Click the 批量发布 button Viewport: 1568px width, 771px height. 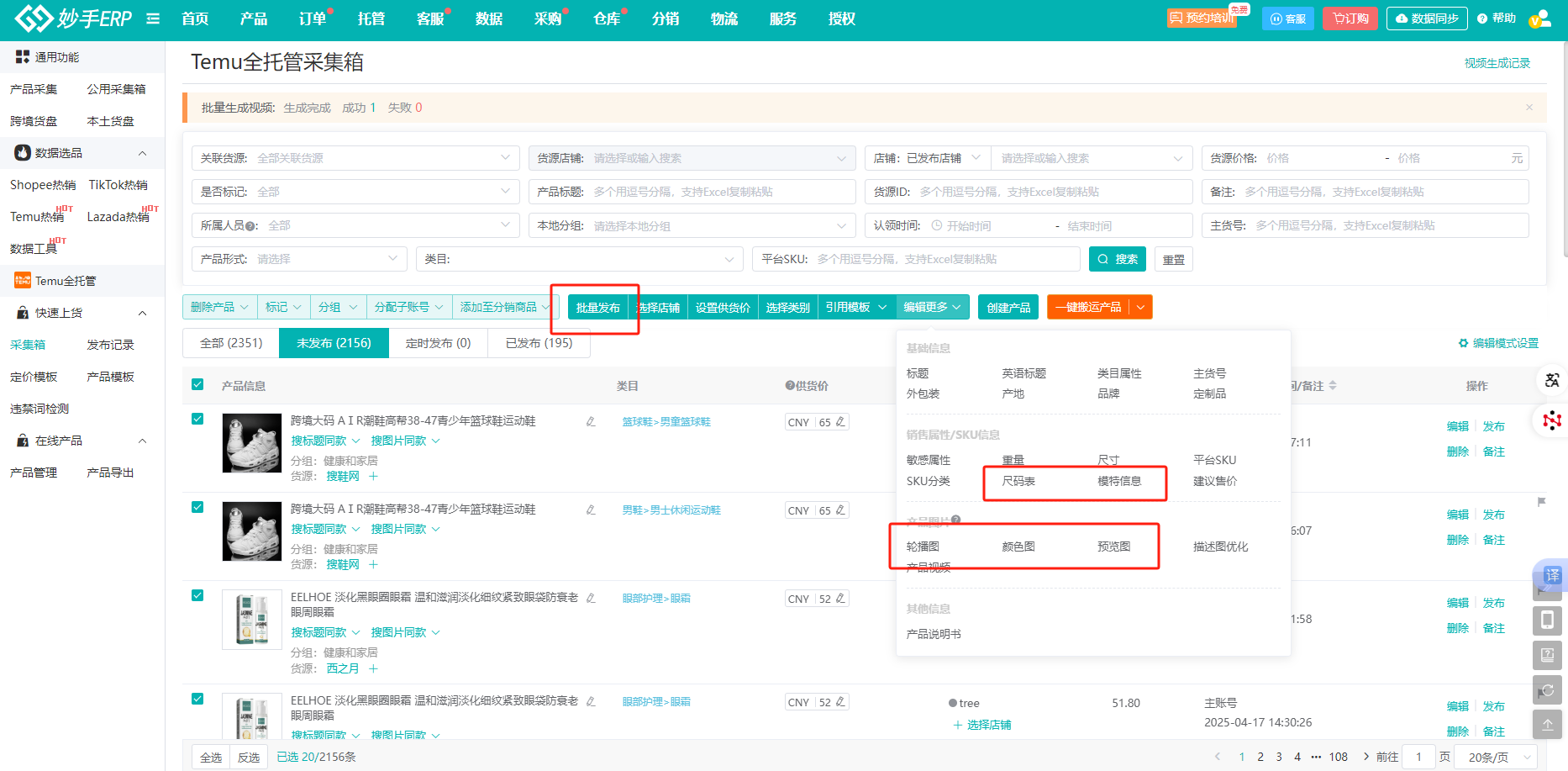click(598, 307)
